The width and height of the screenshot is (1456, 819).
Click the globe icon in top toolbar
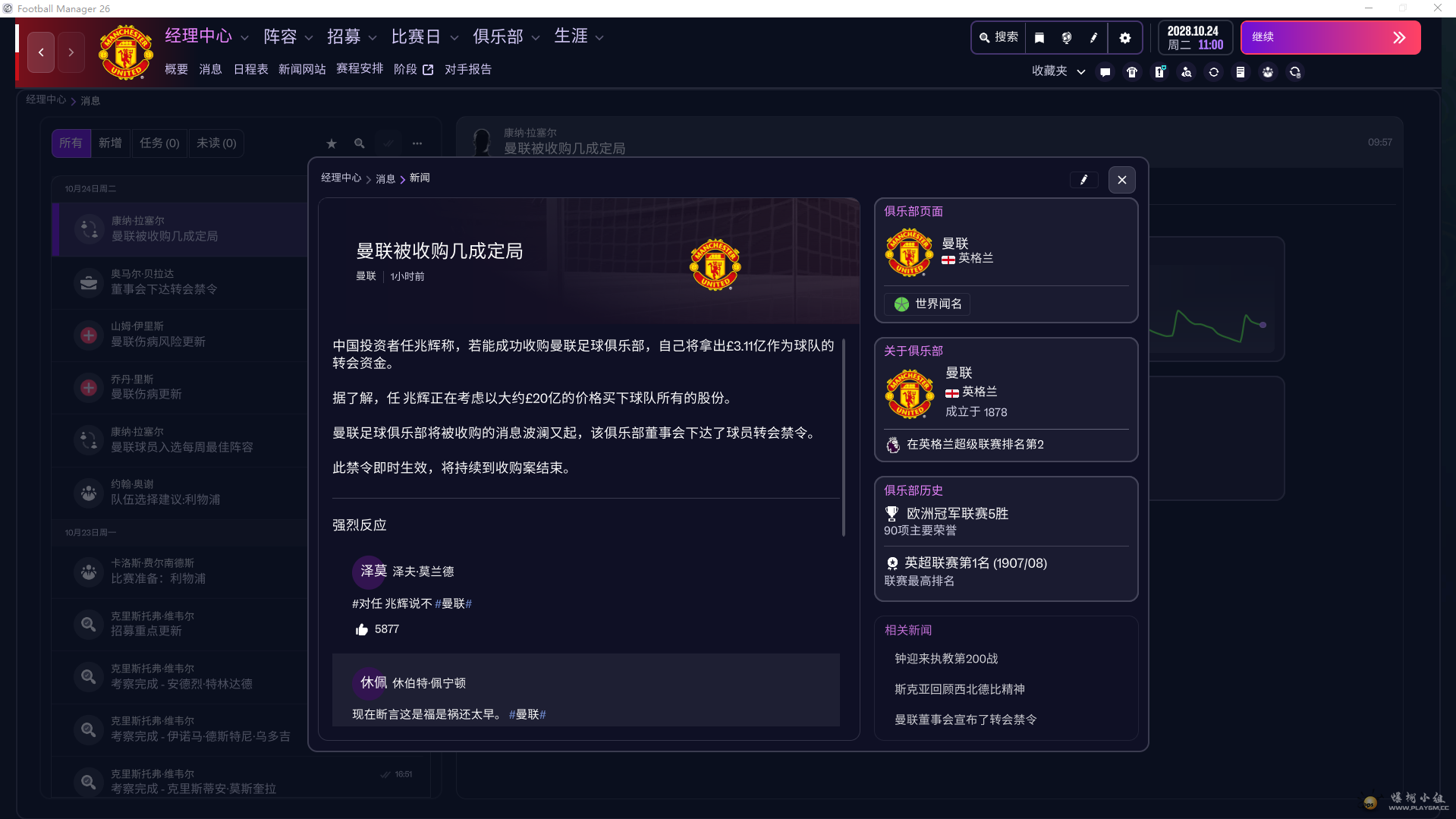(x=1066, y=38)
